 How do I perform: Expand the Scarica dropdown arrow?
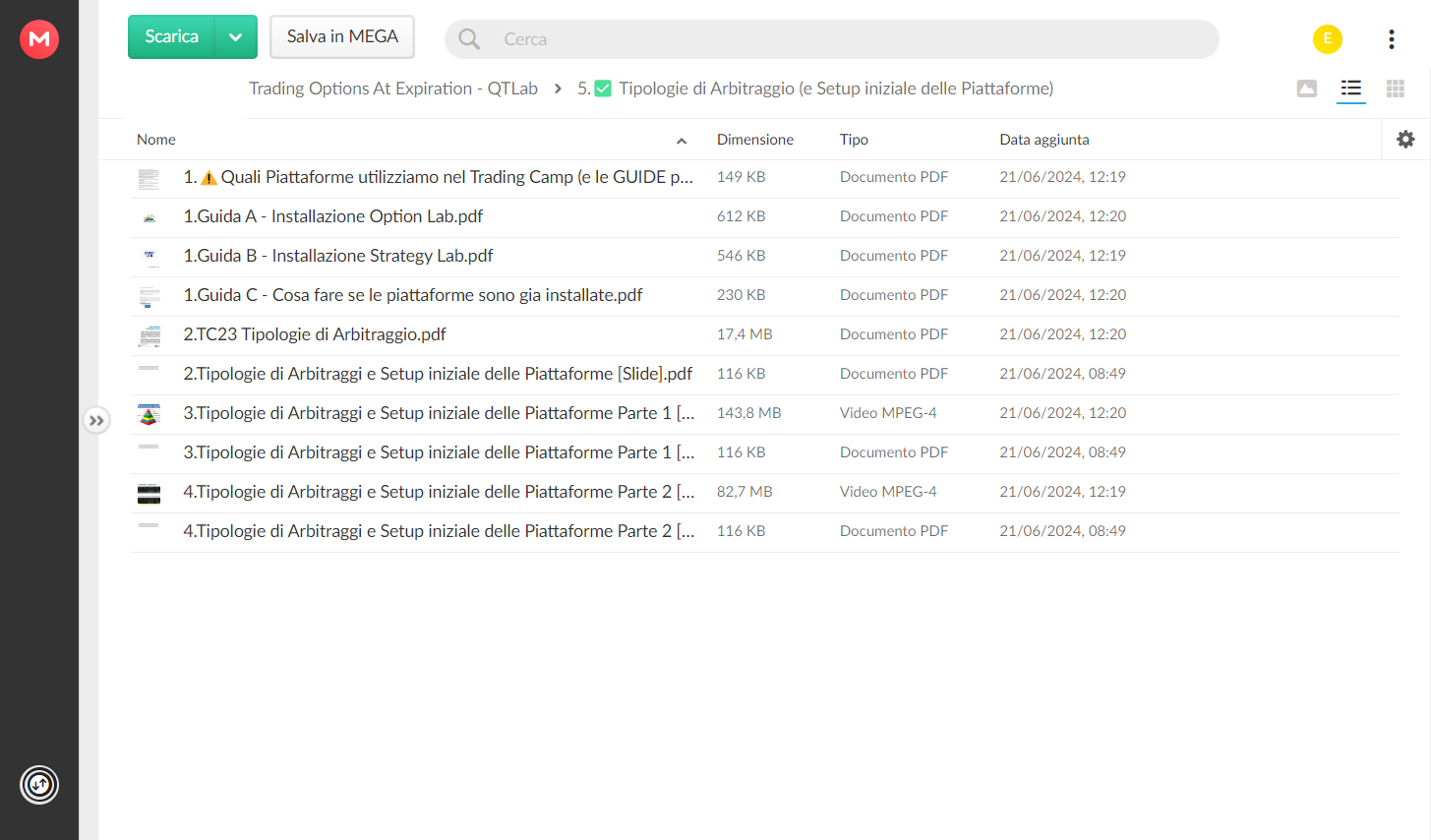[236, 37]
